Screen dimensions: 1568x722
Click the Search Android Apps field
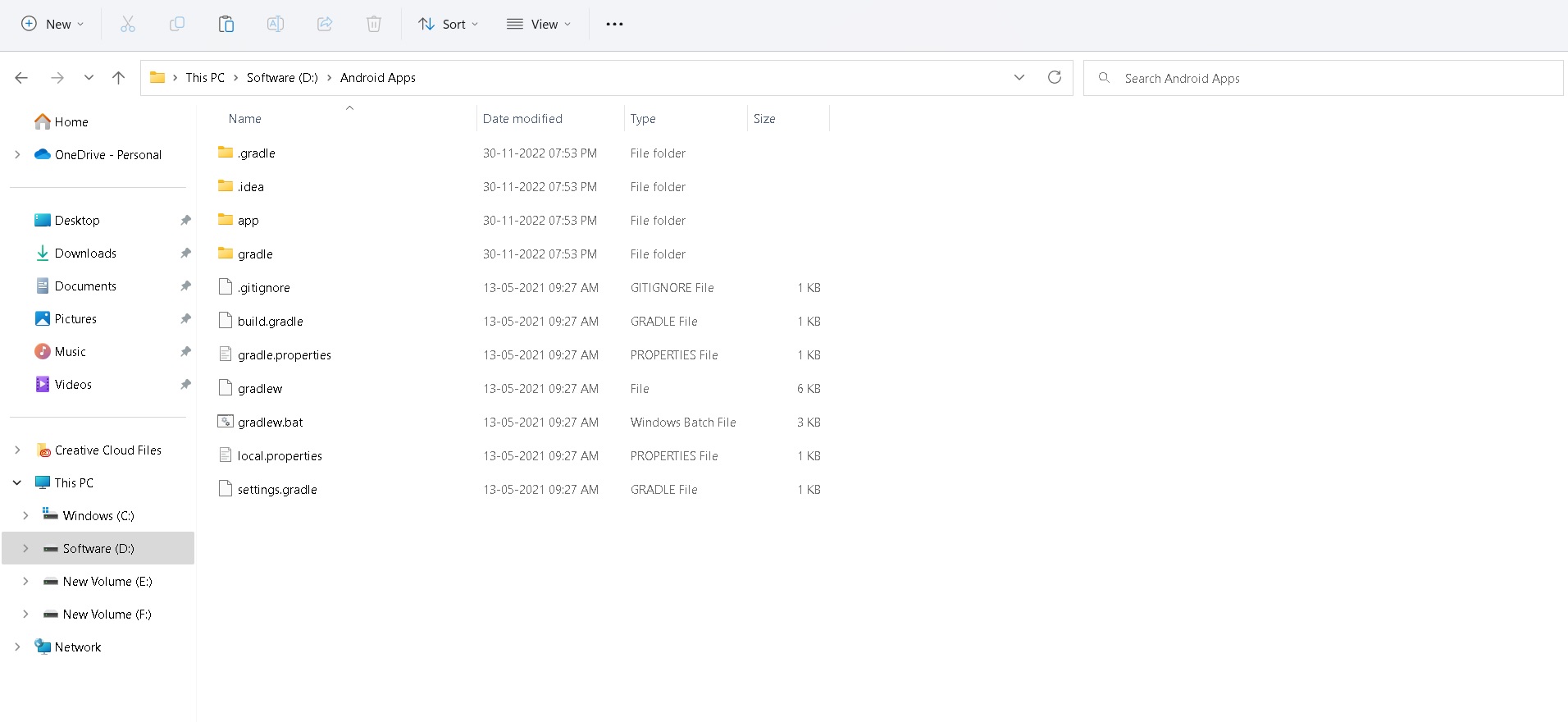click(1323, 78)
